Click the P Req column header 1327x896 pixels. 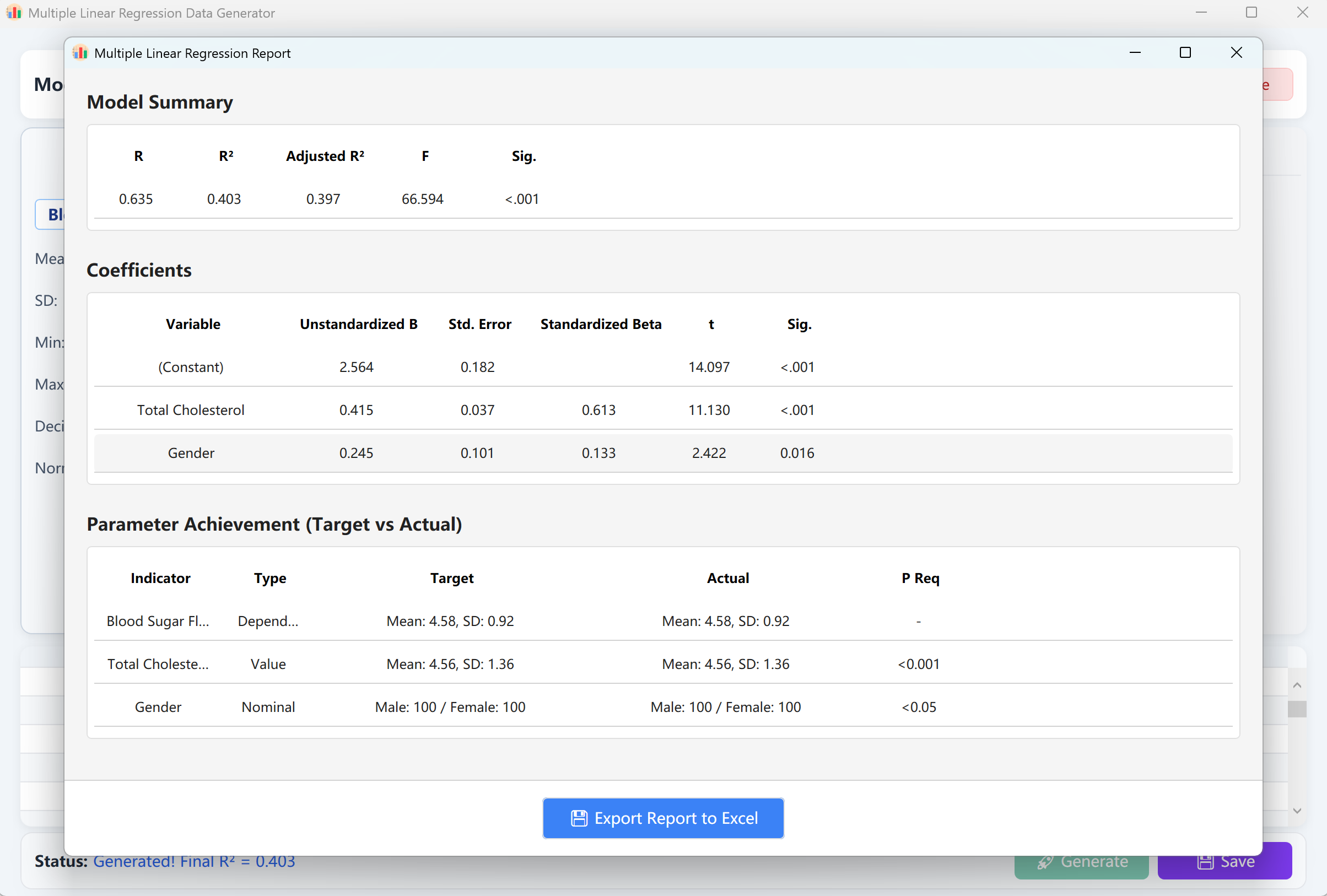(920, 578)
